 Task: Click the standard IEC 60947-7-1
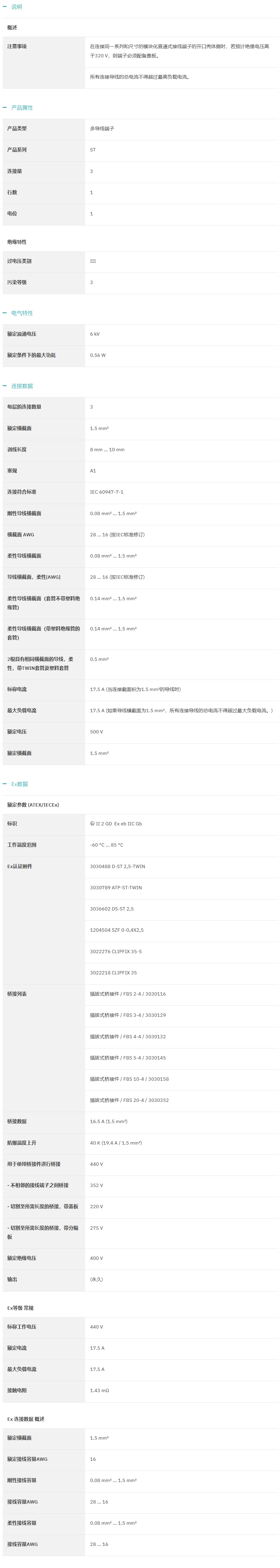click(106, 492)
